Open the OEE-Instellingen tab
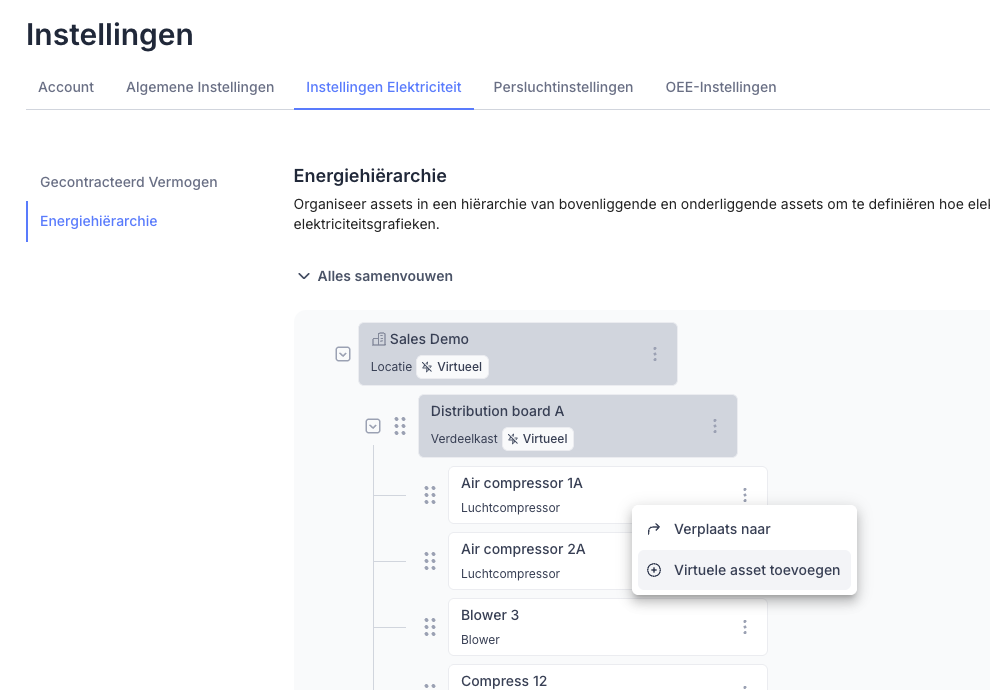The height and width of the screenshot is (690, 990). click(x=720, y=87)
